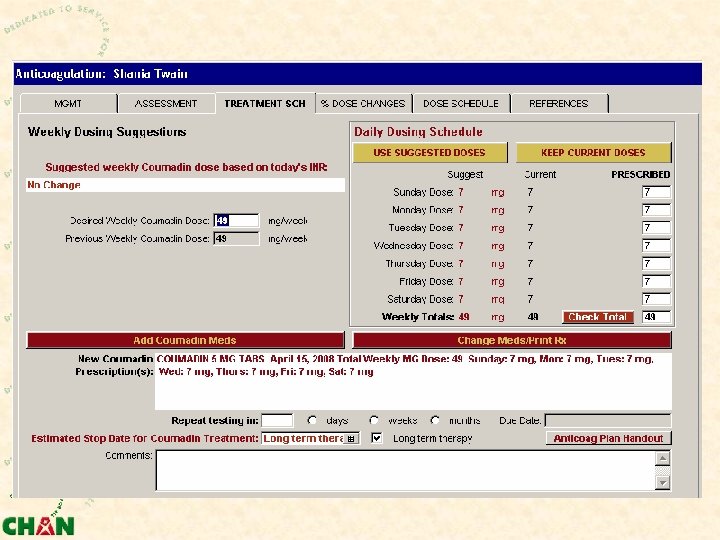Screen dimensions: 720x540
Task: Click the Monday prescribed dose field
Action: tap(656, 210)
